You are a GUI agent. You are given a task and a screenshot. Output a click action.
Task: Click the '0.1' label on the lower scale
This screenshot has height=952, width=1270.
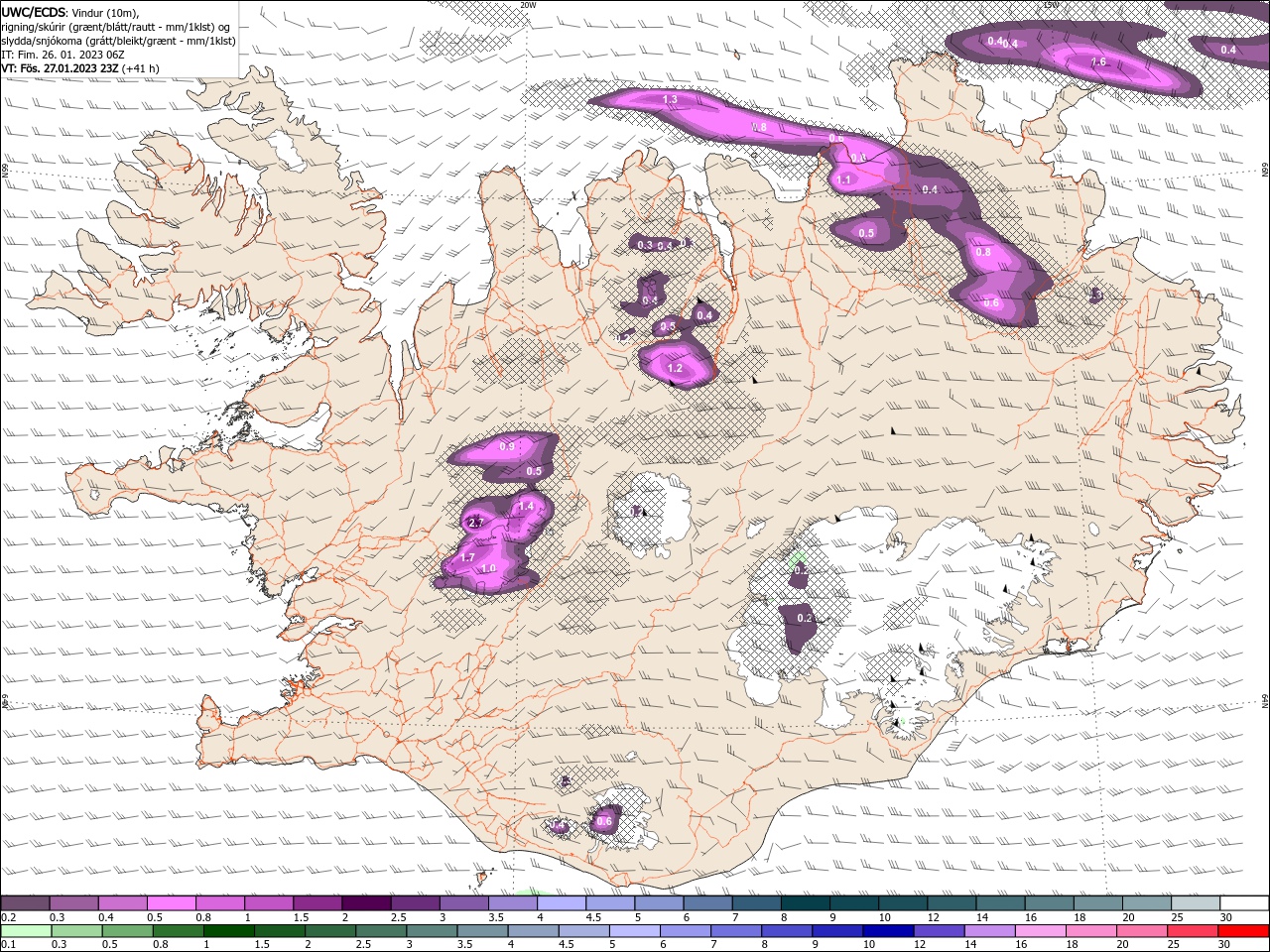pyautogui.click(x=7, y=944)
